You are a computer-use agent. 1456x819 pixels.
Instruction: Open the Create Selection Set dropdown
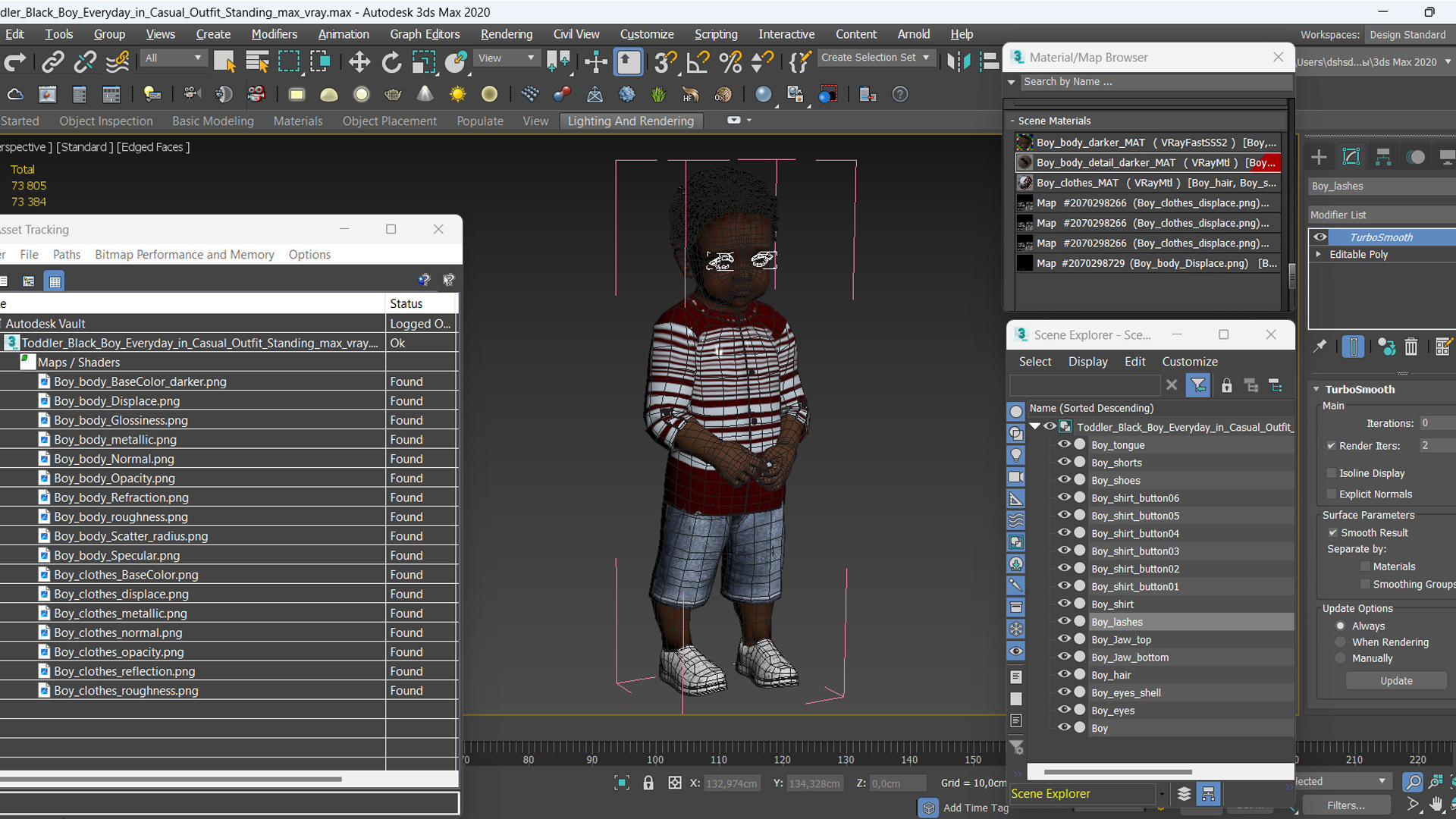pyautogui.click(x=876, y=58)
